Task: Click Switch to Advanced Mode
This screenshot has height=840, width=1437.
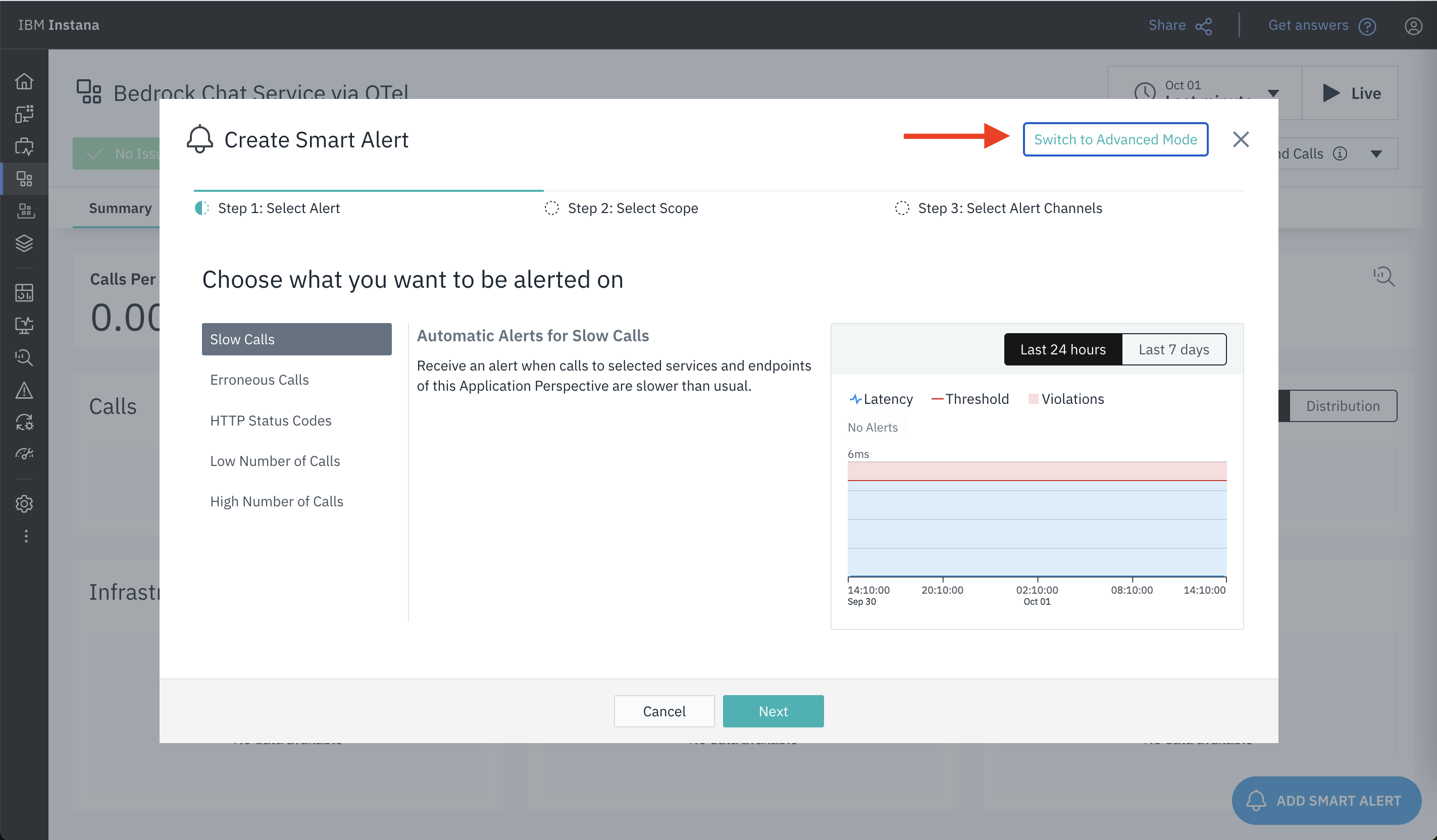Action: tap(1115, 139)
